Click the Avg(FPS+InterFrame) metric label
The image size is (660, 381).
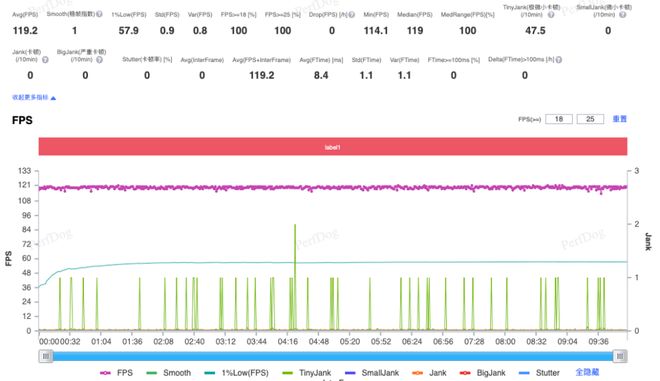261,60
